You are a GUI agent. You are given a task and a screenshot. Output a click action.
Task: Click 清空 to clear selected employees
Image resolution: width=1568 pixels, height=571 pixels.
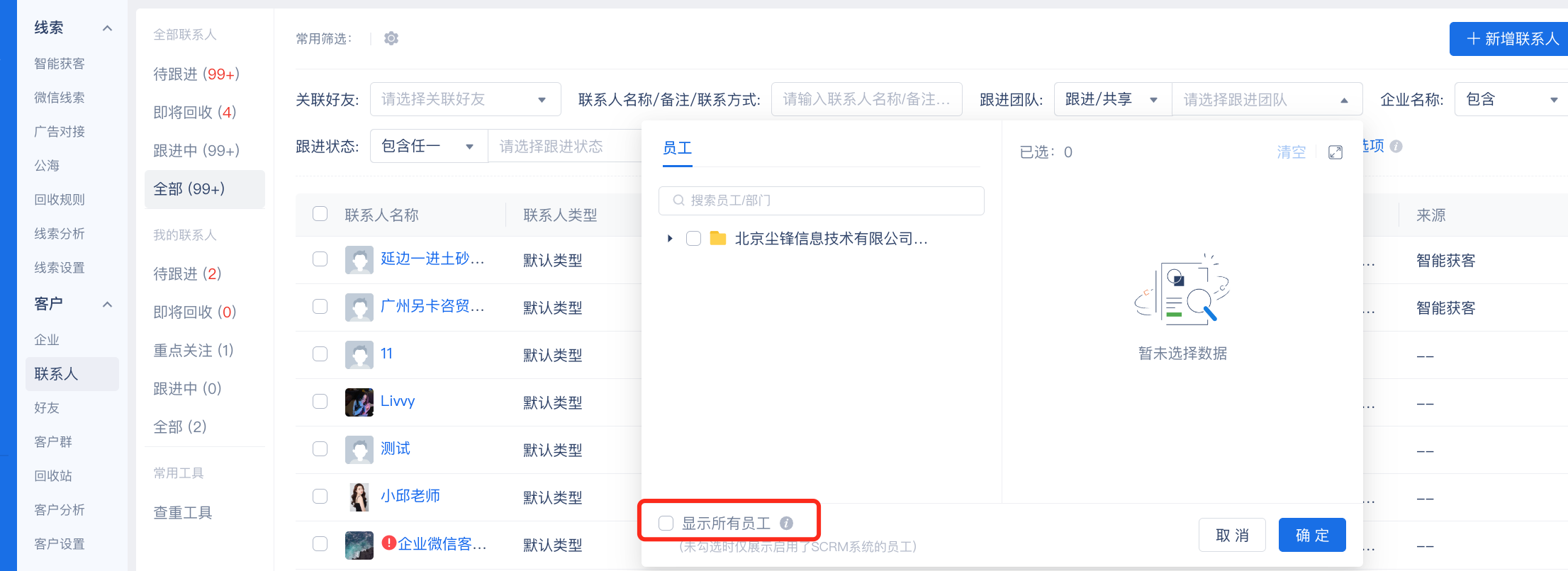coord(1291,152)
